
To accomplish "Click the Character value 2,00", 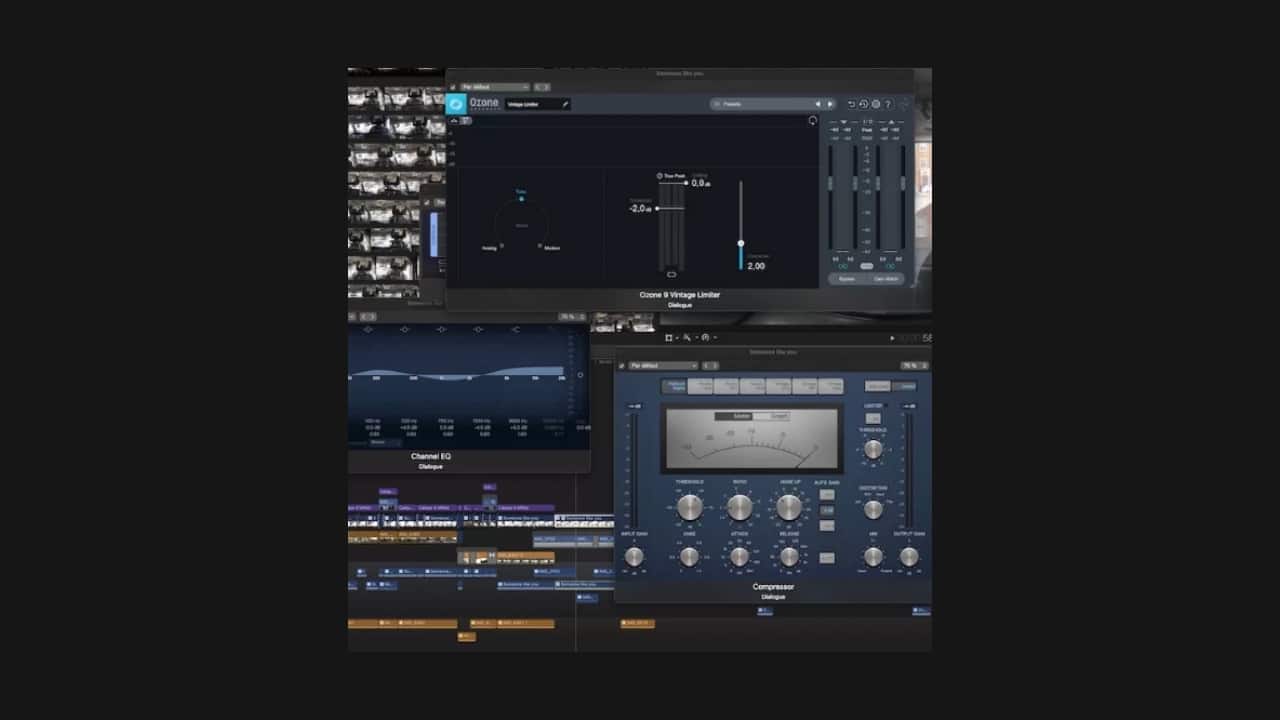I will tap(756, 266).
